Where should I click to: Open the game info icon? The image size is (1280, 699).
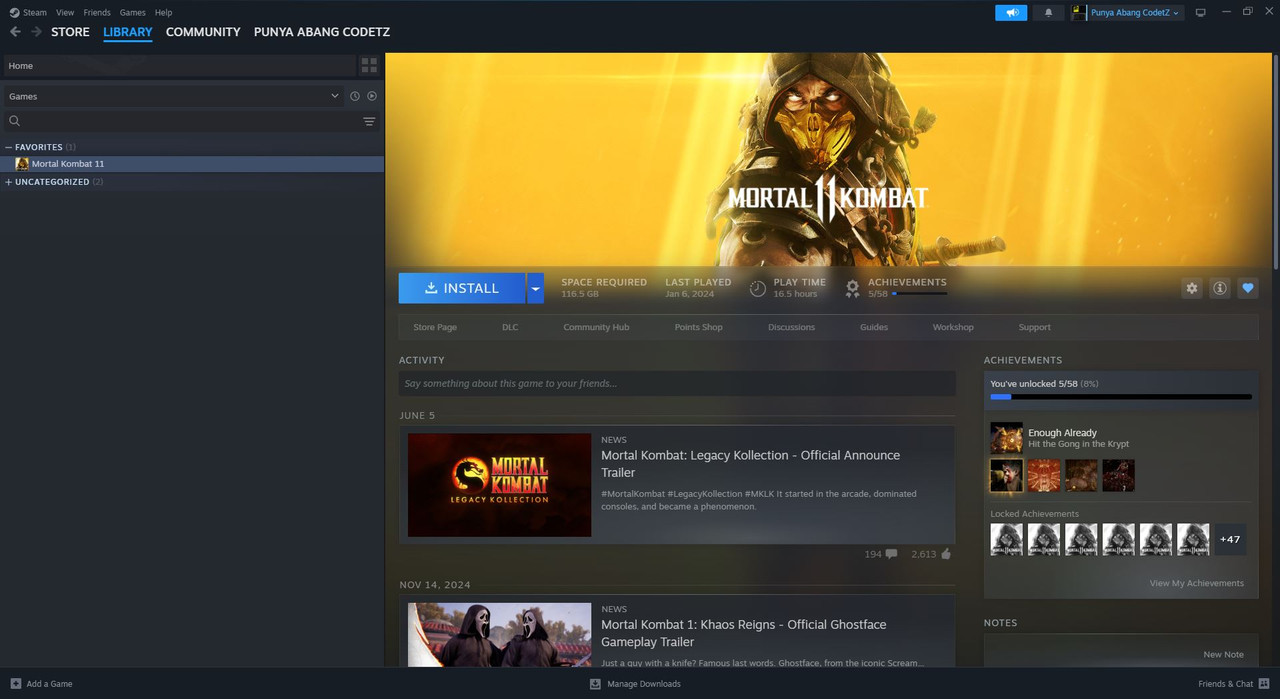[x=1220, y=288]
